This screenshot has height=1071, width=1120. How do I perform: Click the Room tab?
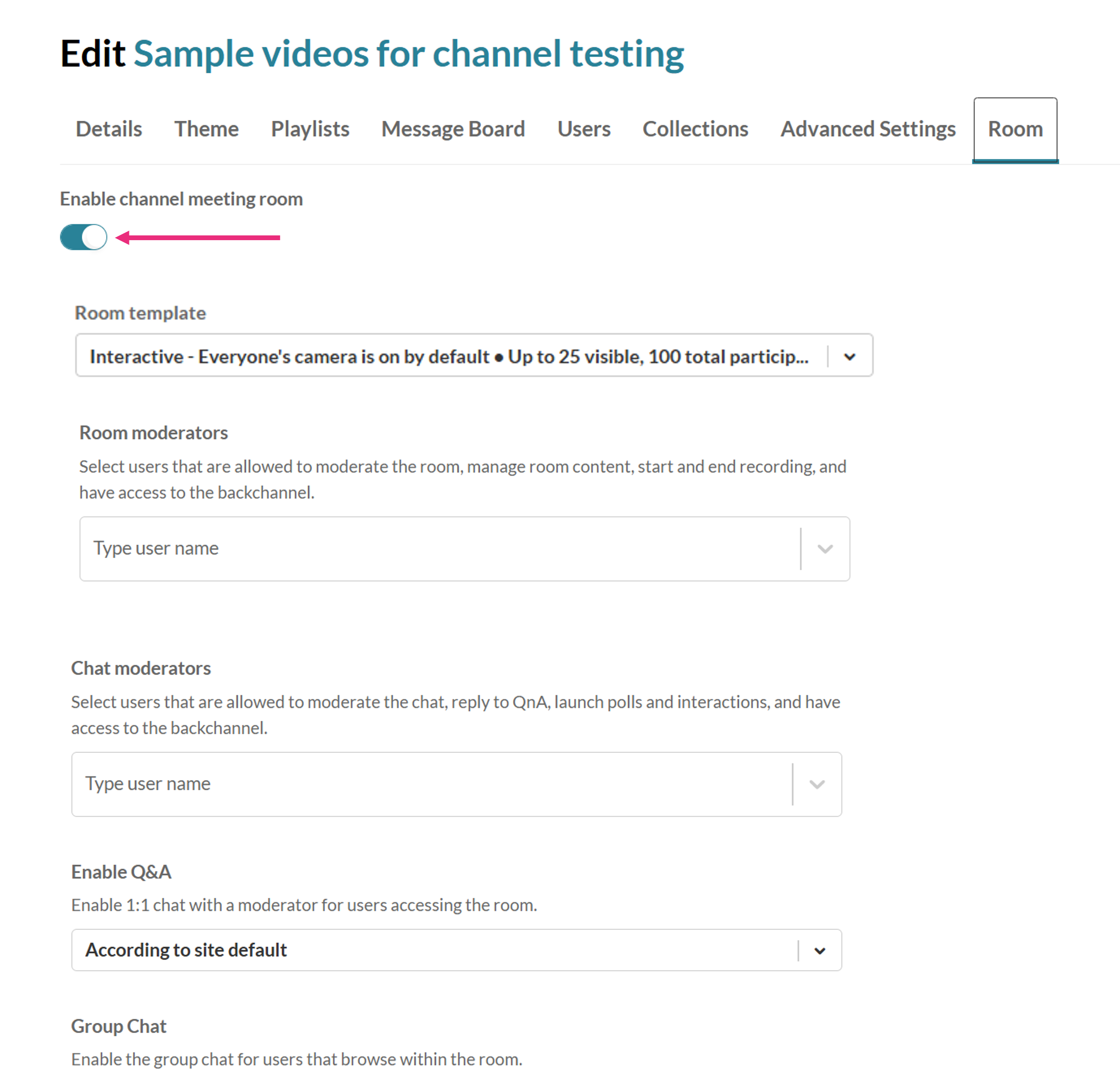(1015, 129)
